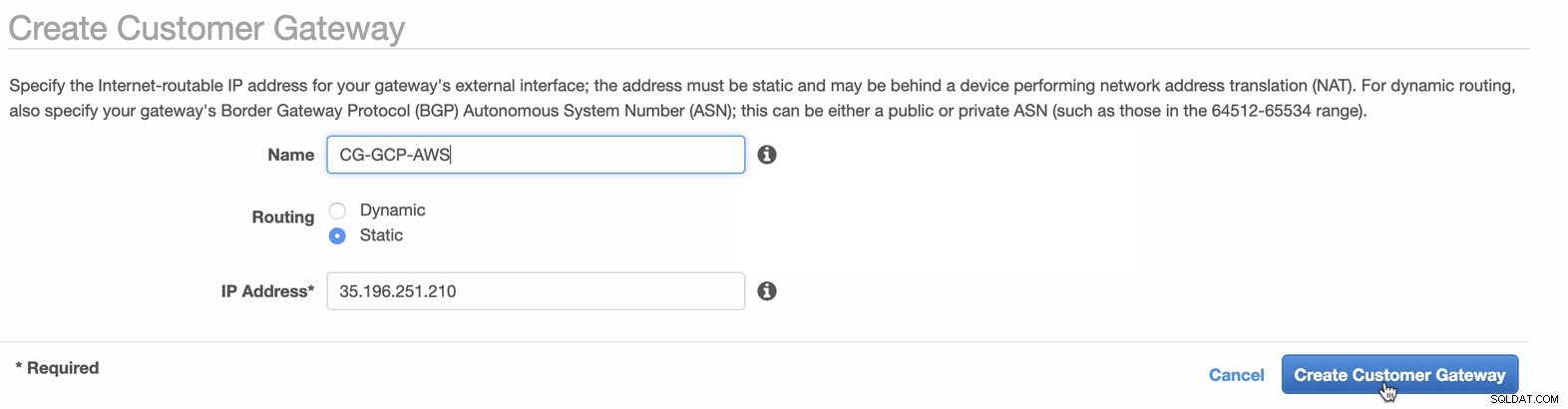The height and width of the screenshot is (409, 1568).
Task: Click the SQLDAT.COM watermark text
Action: click(1524, 399)
